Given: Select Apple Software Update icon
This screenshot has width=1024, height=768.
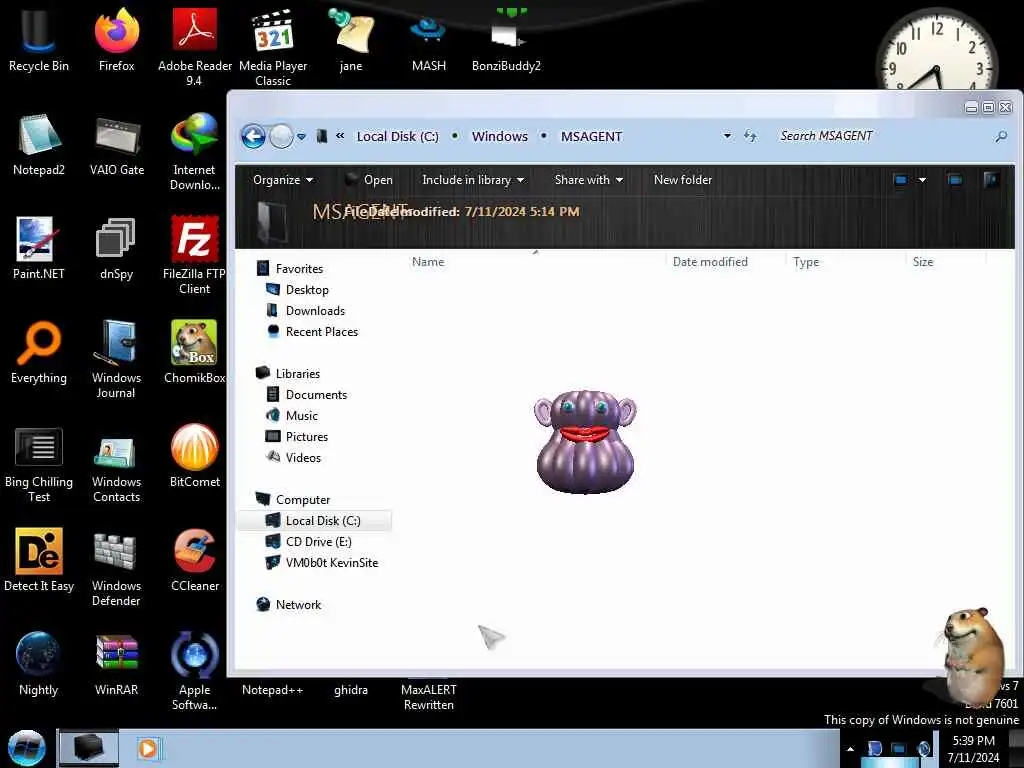Looking at the screenshot, I should [194, 671].
